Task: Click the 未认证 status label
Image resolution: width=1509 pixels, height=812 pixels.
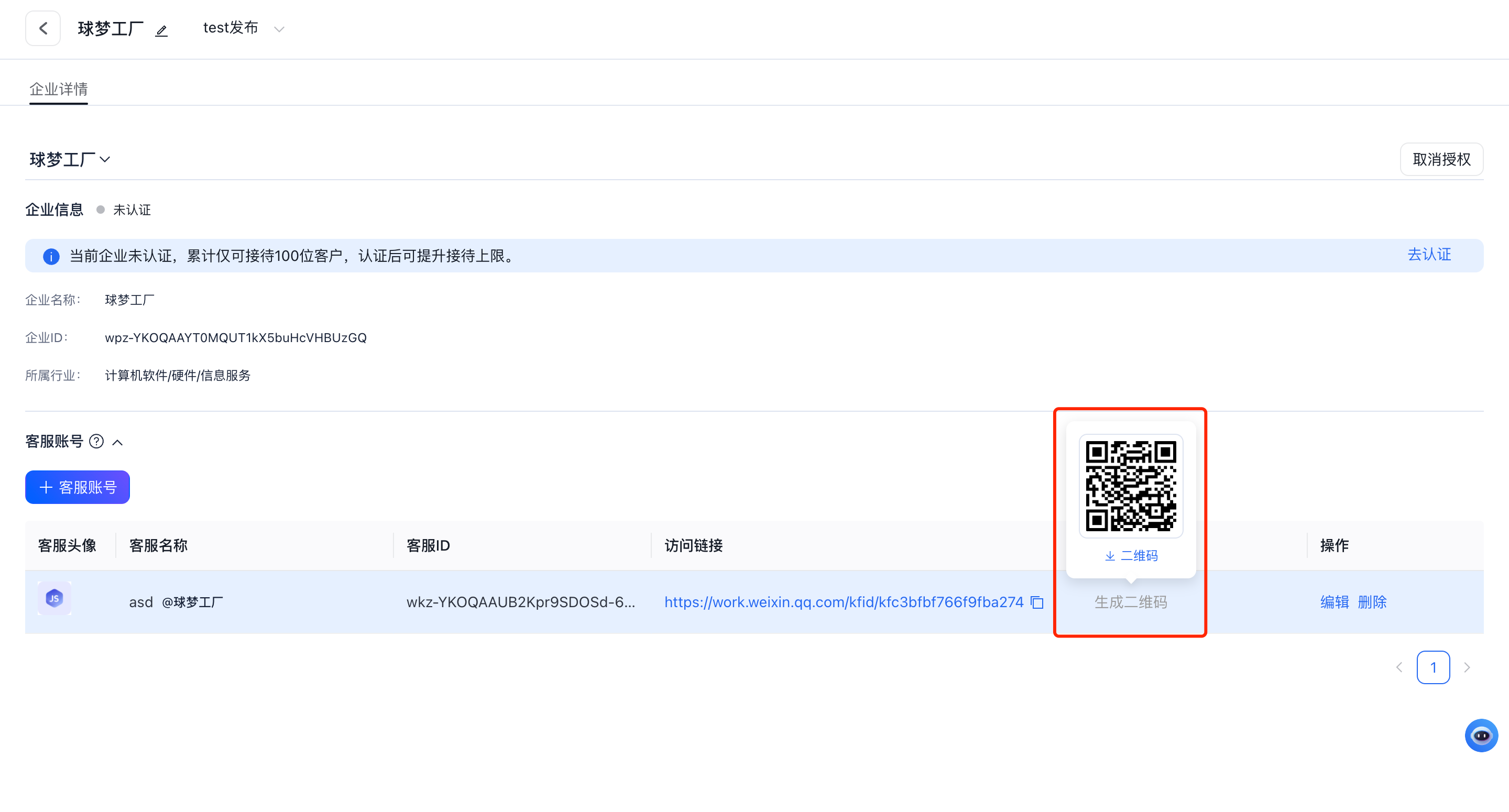Action: pyautogui.click(x=132, y=210)
